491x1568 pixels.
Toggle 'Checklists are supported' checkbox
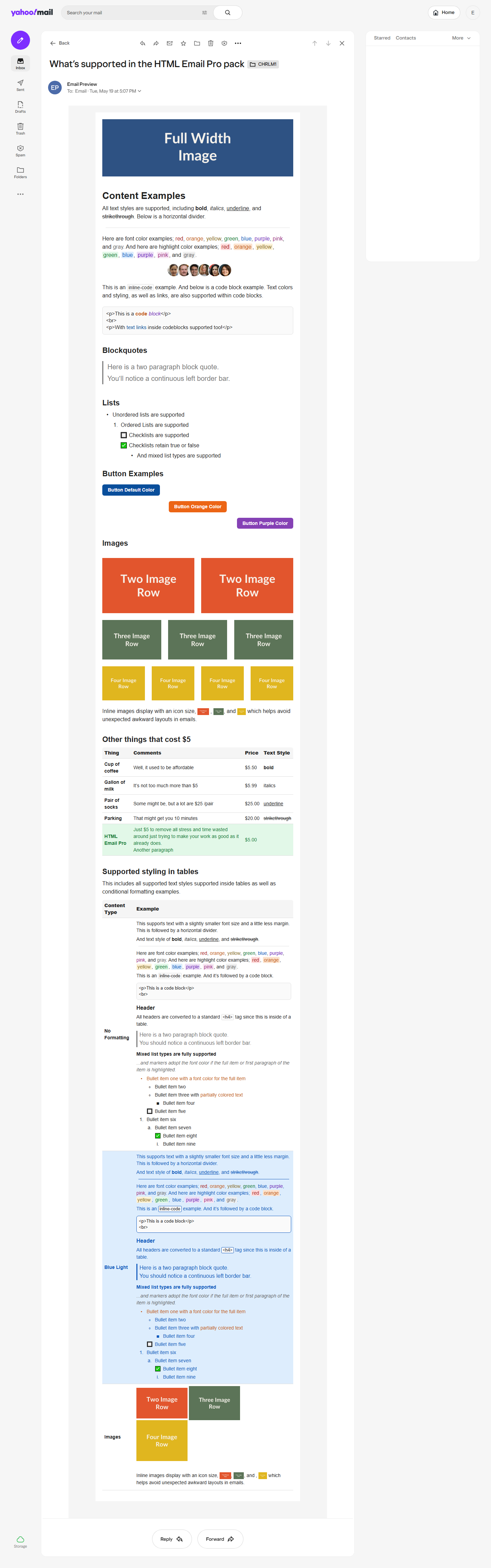tap(124, 435)
